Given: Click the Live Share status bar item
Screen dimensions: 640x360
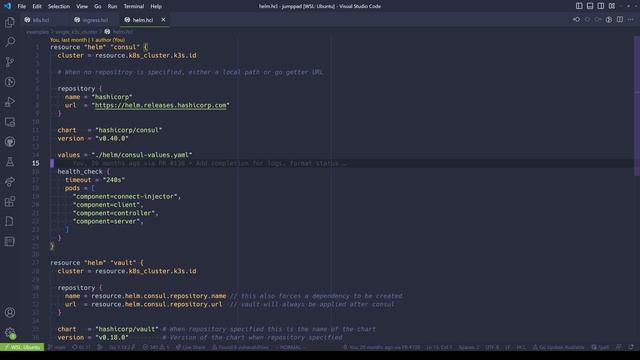Looking at the screenshot, I should click(x=191, y=347).
